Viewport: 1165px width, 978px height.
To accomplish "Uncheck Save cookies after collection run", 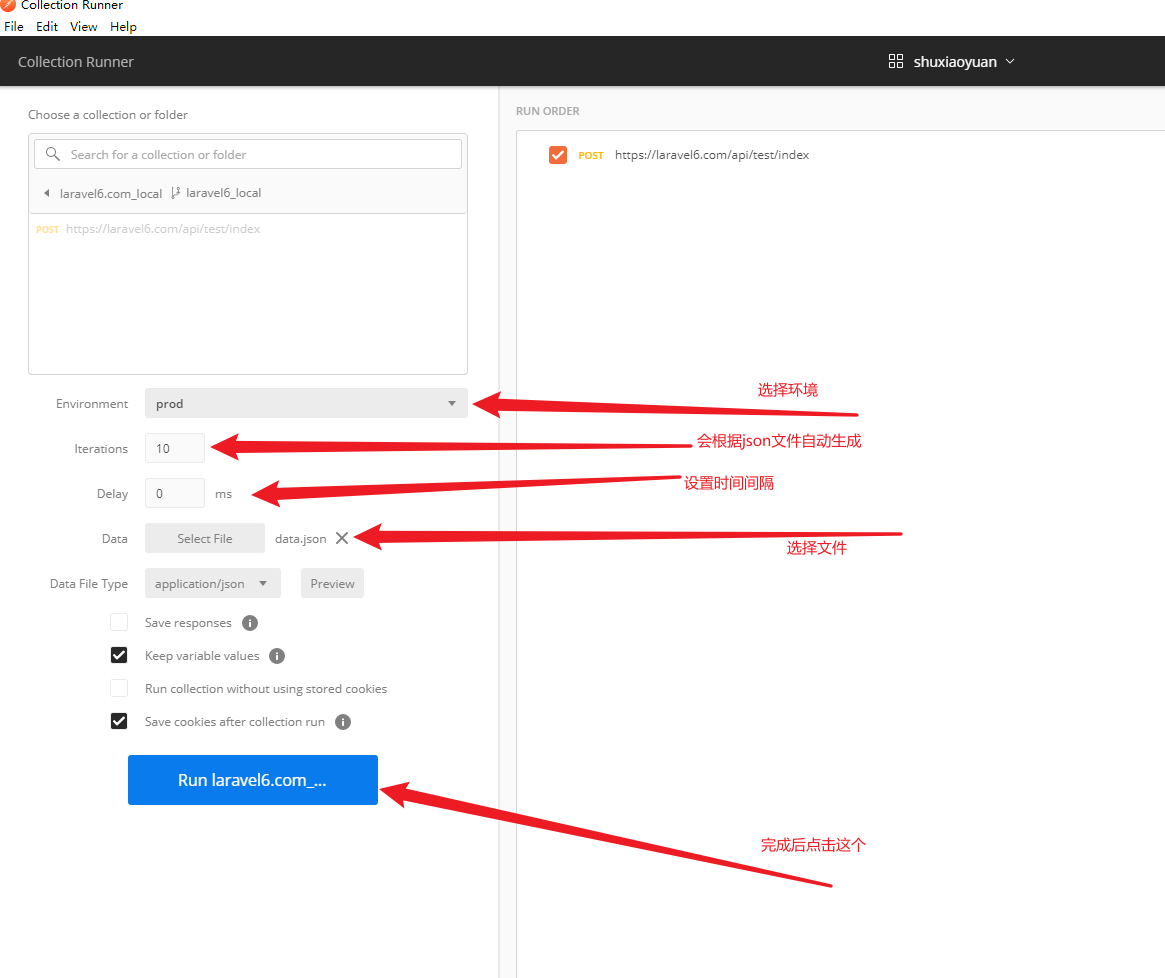I will (119, 721).
